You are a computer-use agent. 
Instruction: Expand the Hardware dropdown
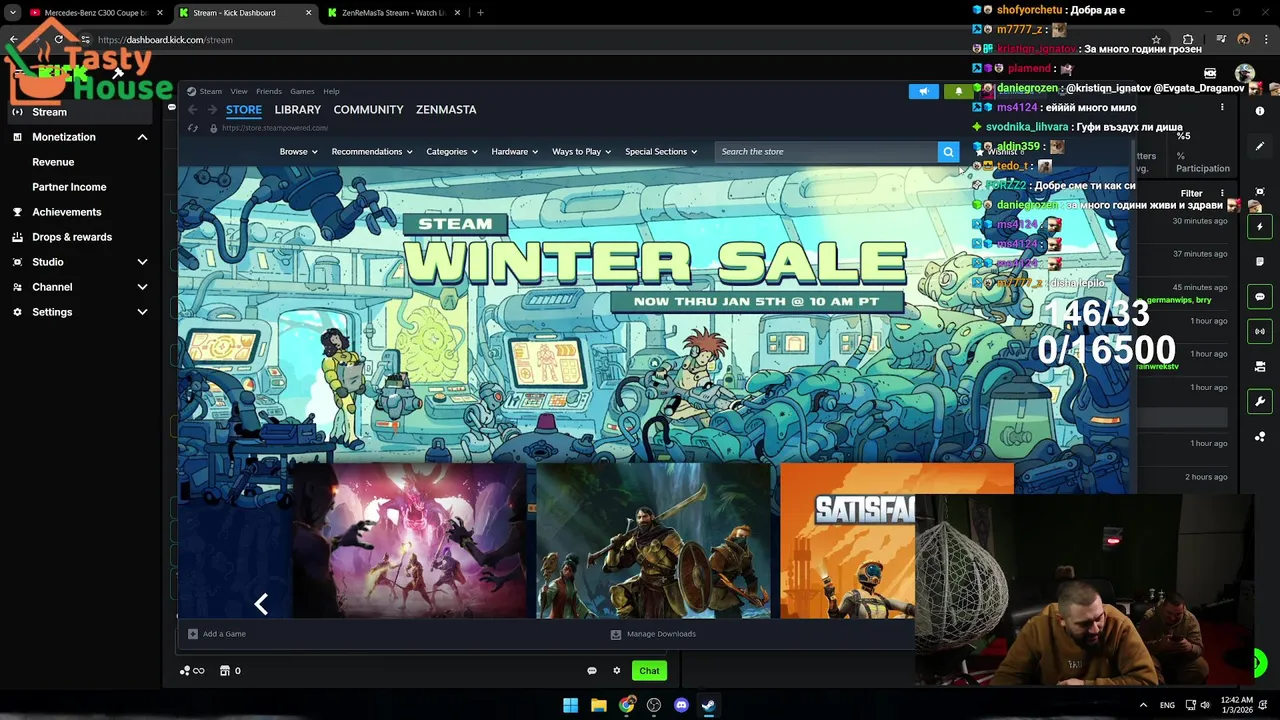[x=514, y=152]
